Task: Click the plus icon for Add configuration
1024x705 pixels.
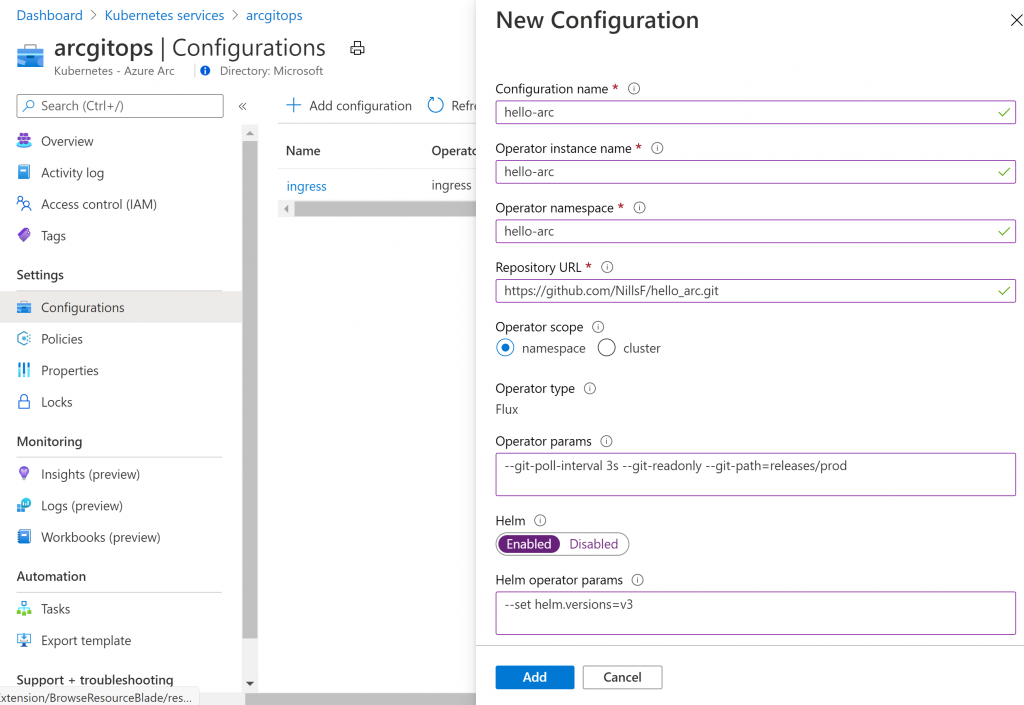Action: point(294,105)
